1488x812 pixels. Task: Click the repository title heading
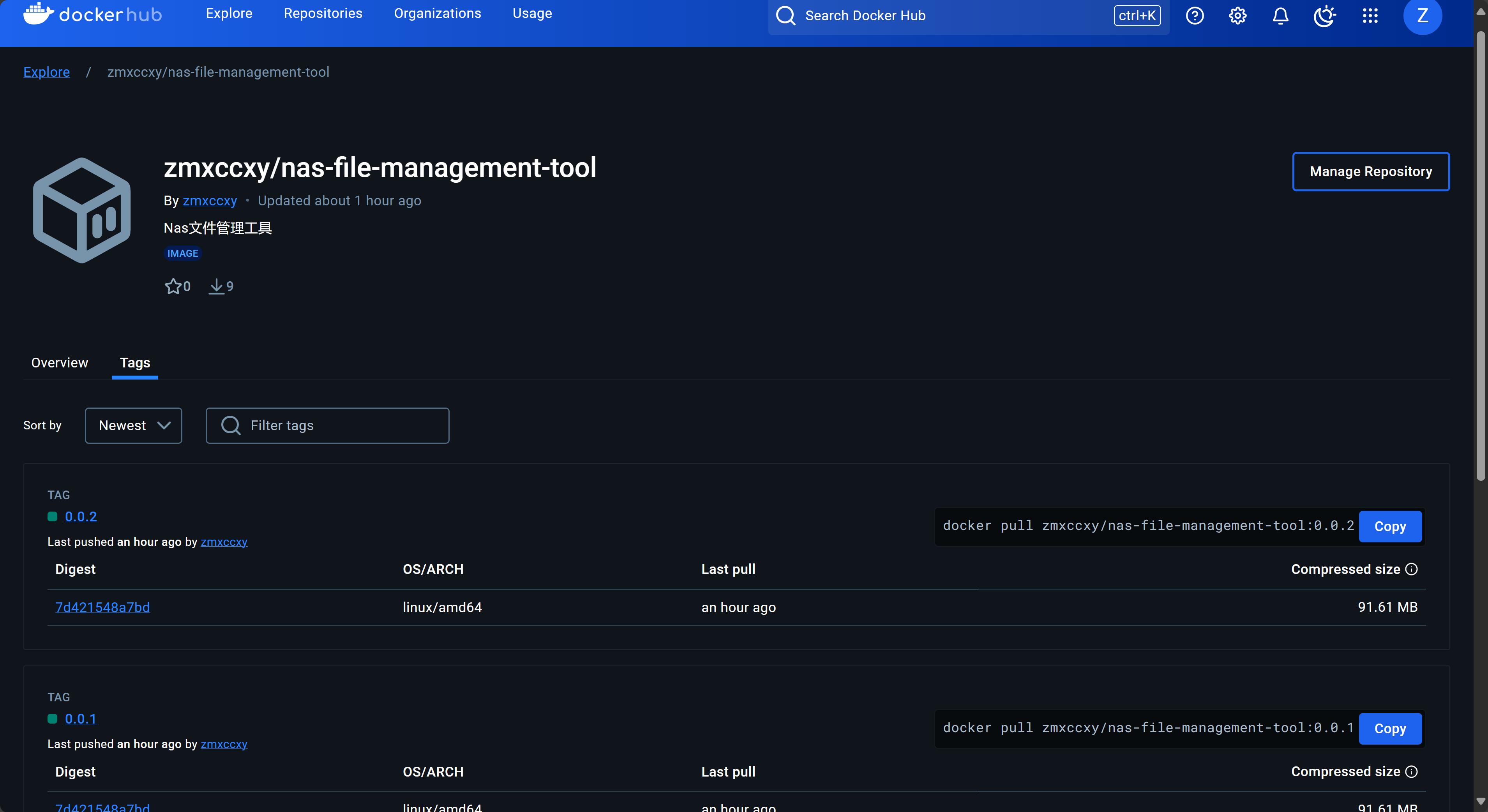(380, 168)
